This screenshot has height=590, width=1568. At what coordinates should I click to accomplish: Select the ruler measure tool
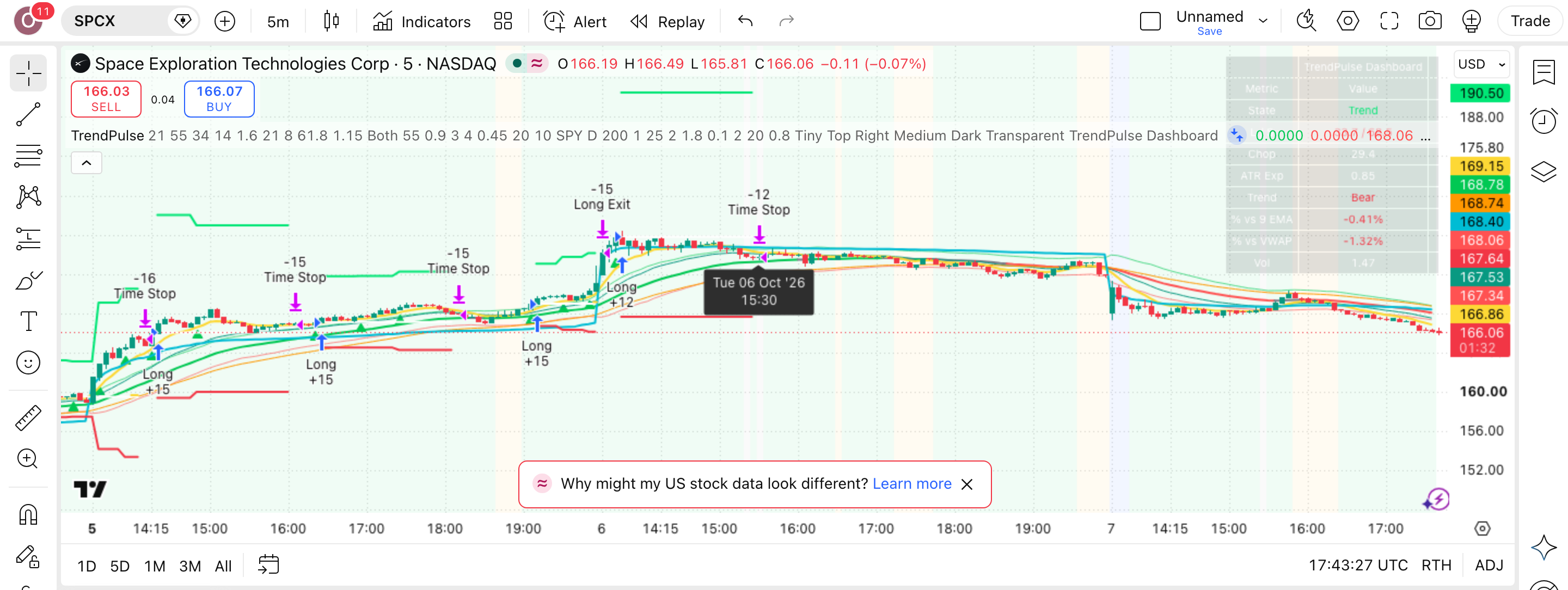click(28, 418)
